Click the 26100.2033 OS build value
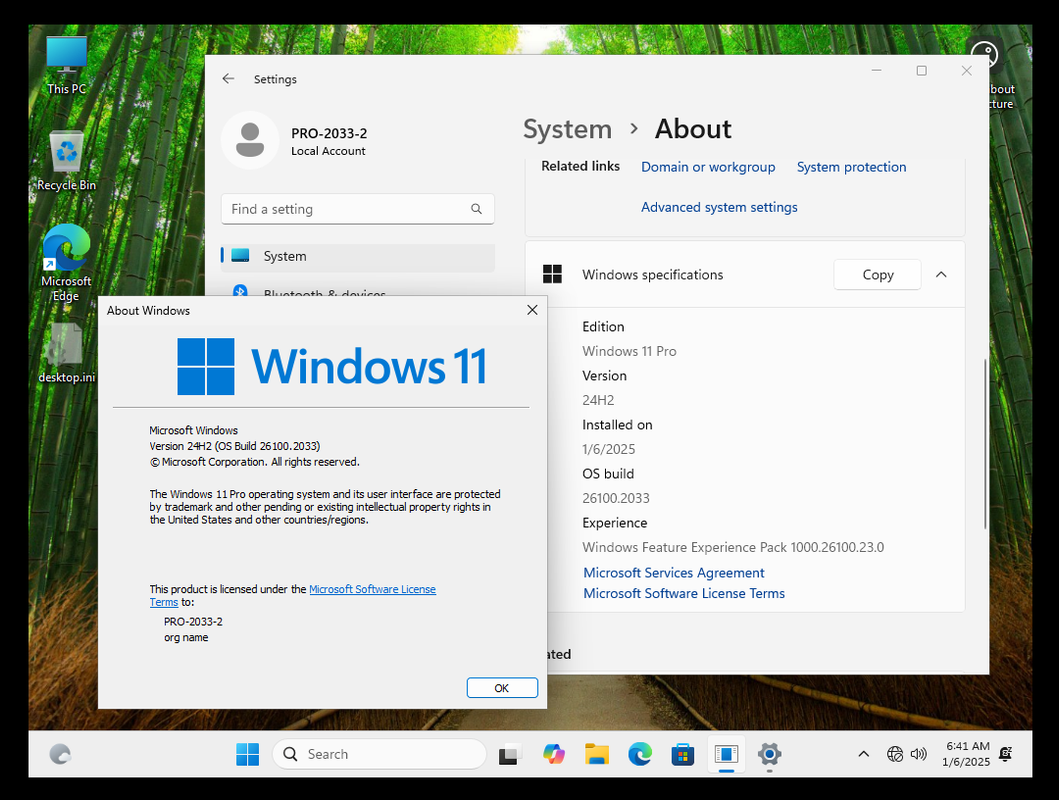Screen dimensions: 1059x800 (616, 498)
